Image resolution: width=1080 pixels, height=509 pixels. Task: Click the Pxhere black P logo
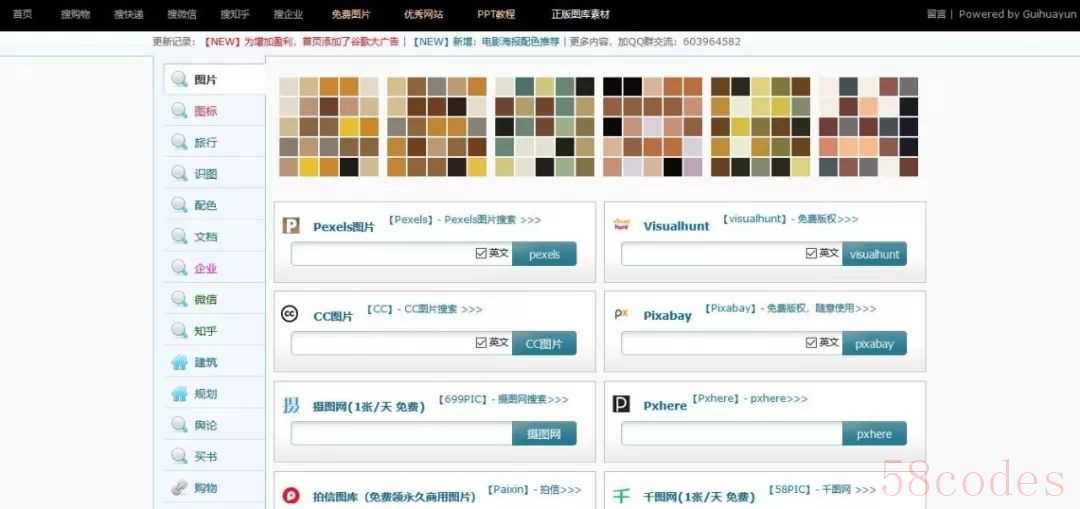tap(621, 404)
